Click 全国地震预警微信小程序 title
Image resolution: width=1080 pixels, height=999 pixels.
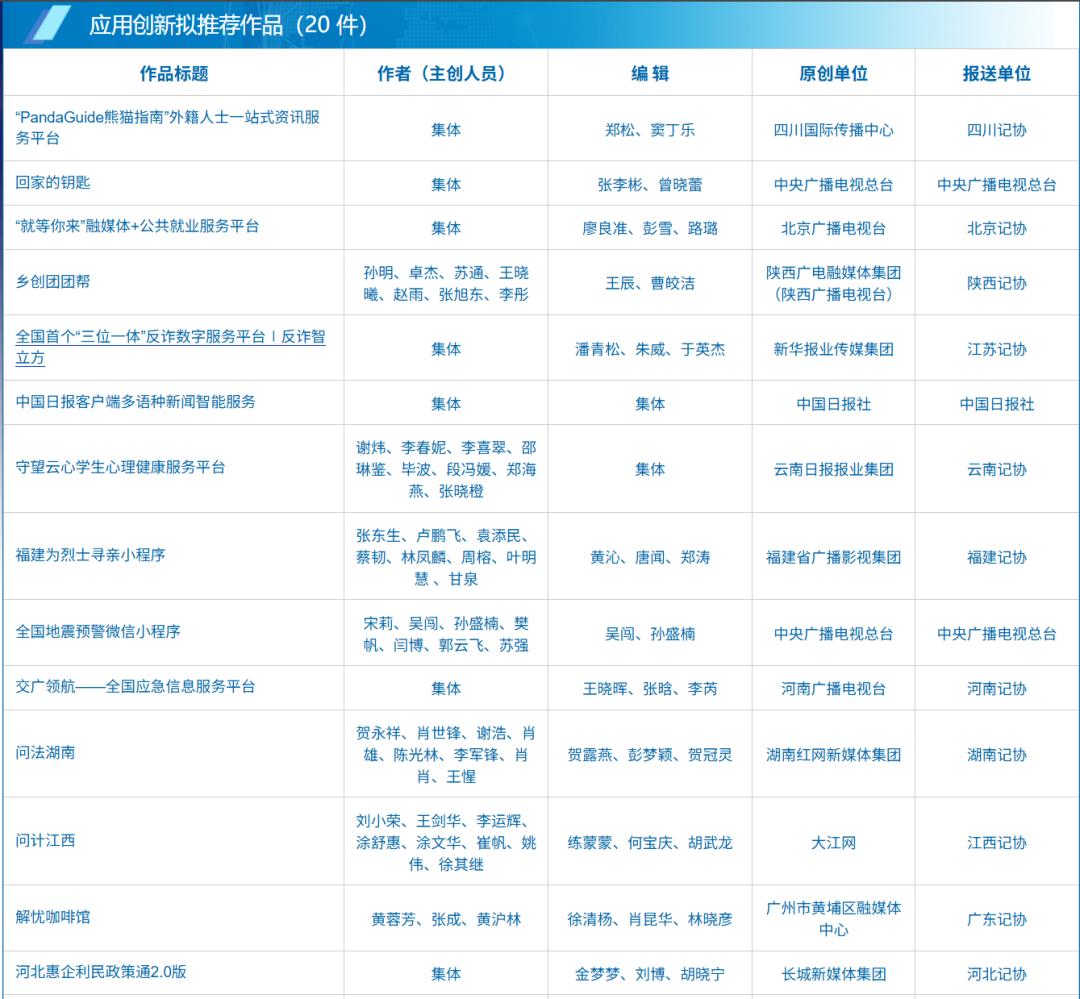pyautogui.click(x=98, y=631)
